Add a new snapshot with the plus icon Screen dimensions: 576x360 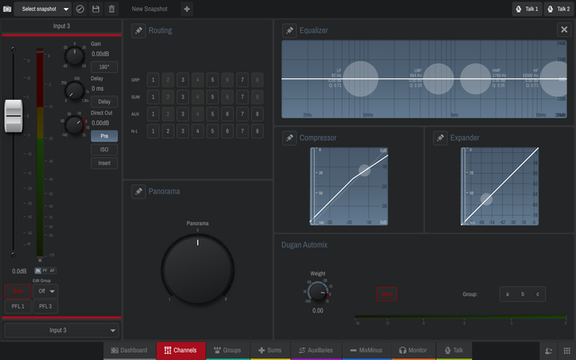[187, 9]
